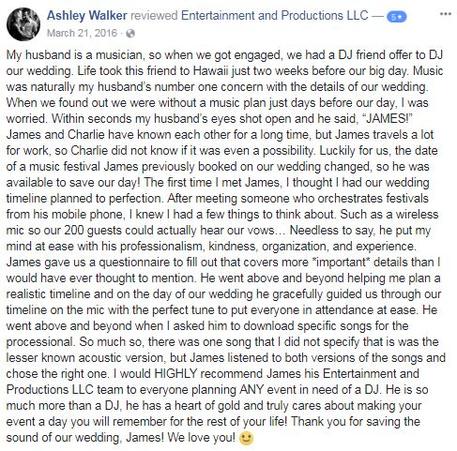Click the word "processional." in the review
The width and height of the screenshot is (457, 451).
(x=40, y=342)
